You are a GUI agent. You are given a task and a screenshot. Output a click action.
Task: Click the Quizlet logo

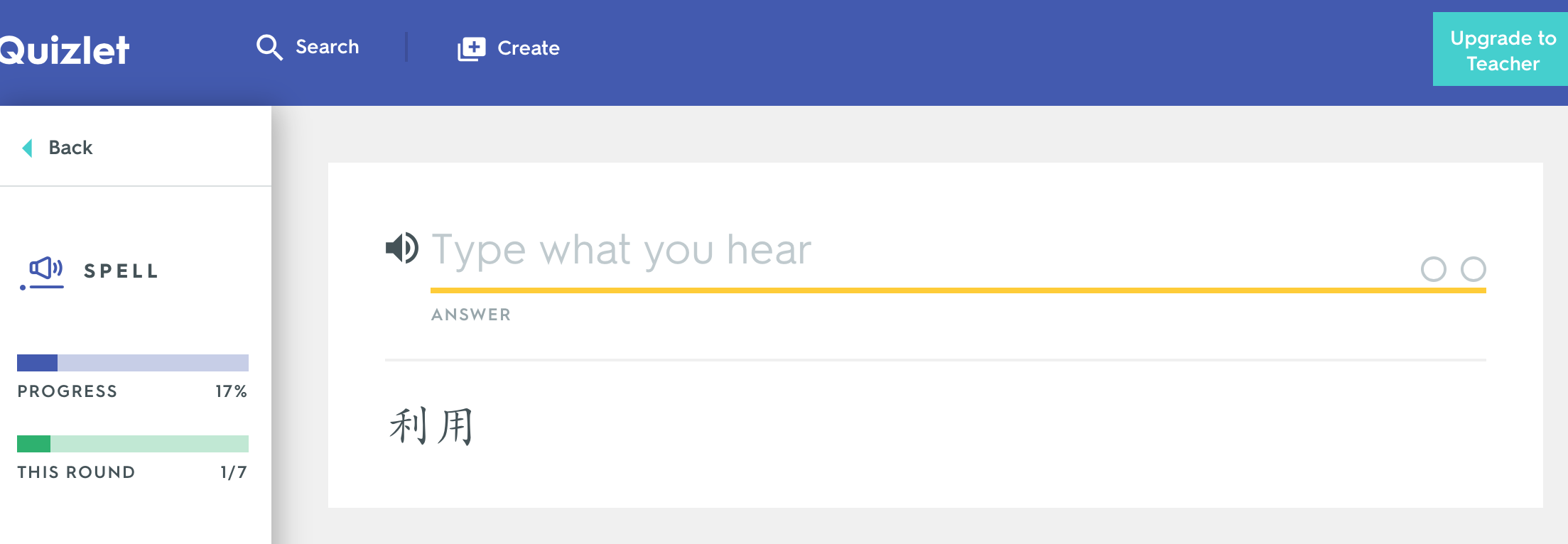(x=64, y=50)
